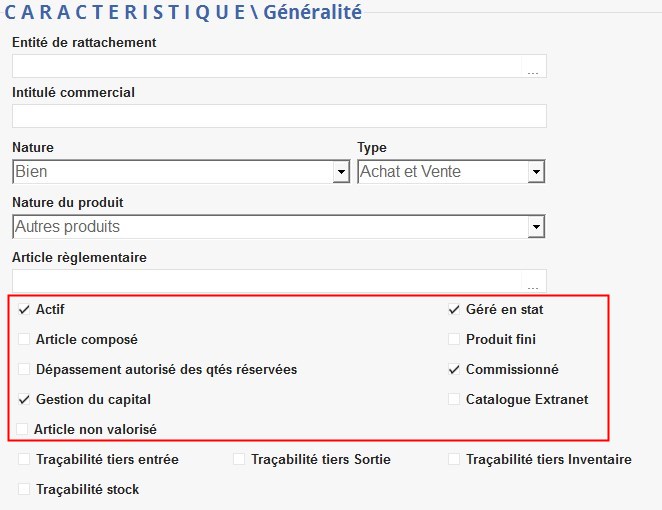
Task: Uncheck the Actif checkbox
Action: [25, 310]
